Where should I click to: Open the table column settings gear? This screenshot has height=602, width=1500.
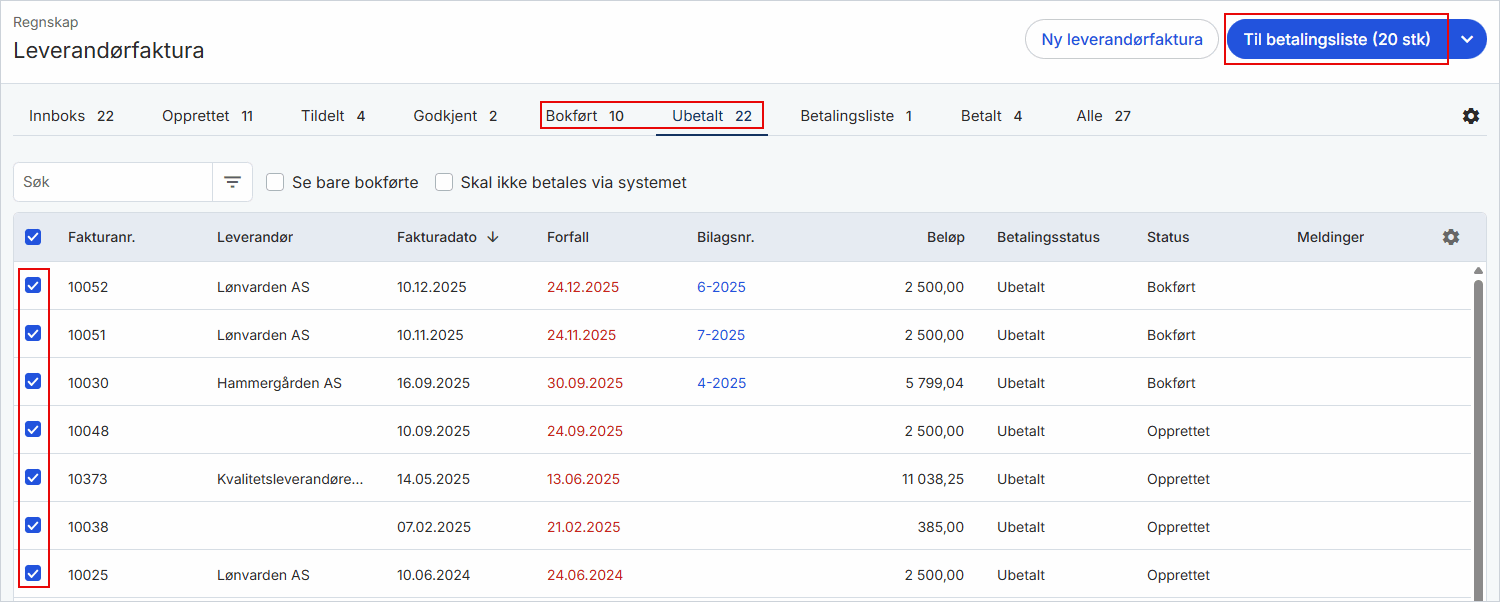click(1451, 237)
